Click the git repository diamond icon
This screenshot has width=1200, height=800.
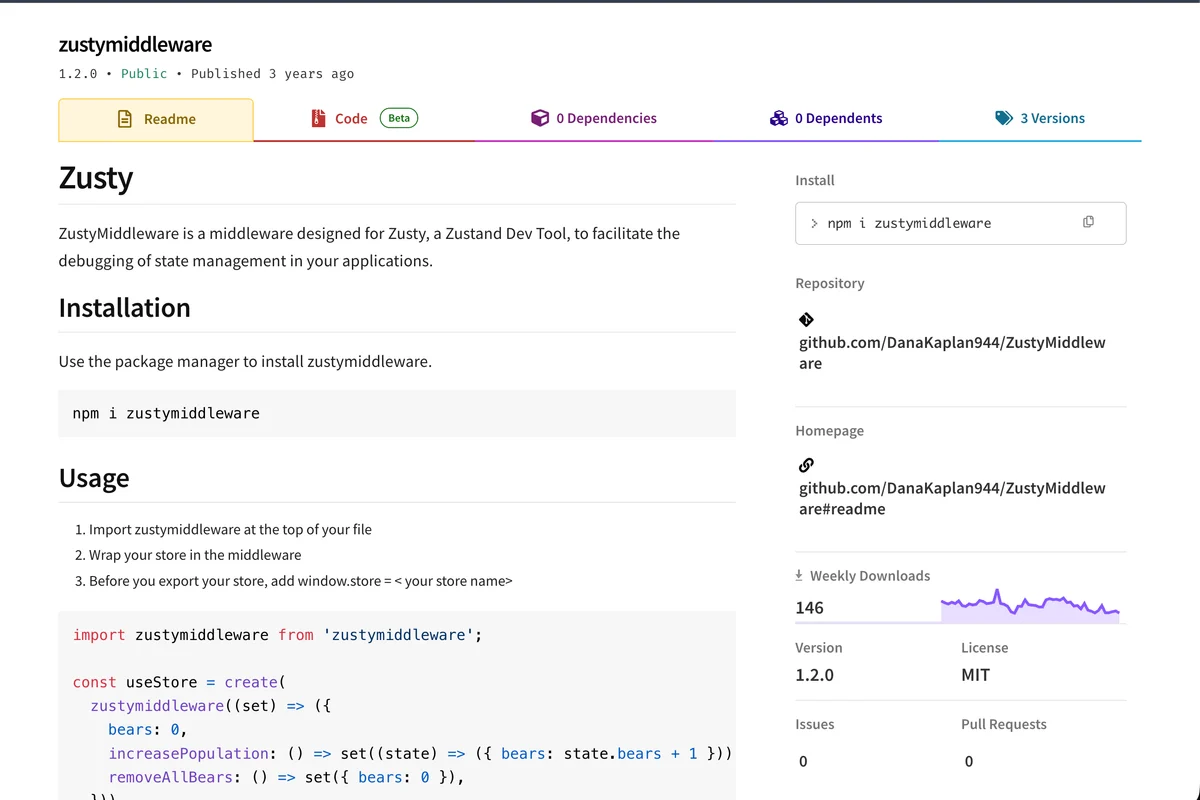click(x=806, y=320)
